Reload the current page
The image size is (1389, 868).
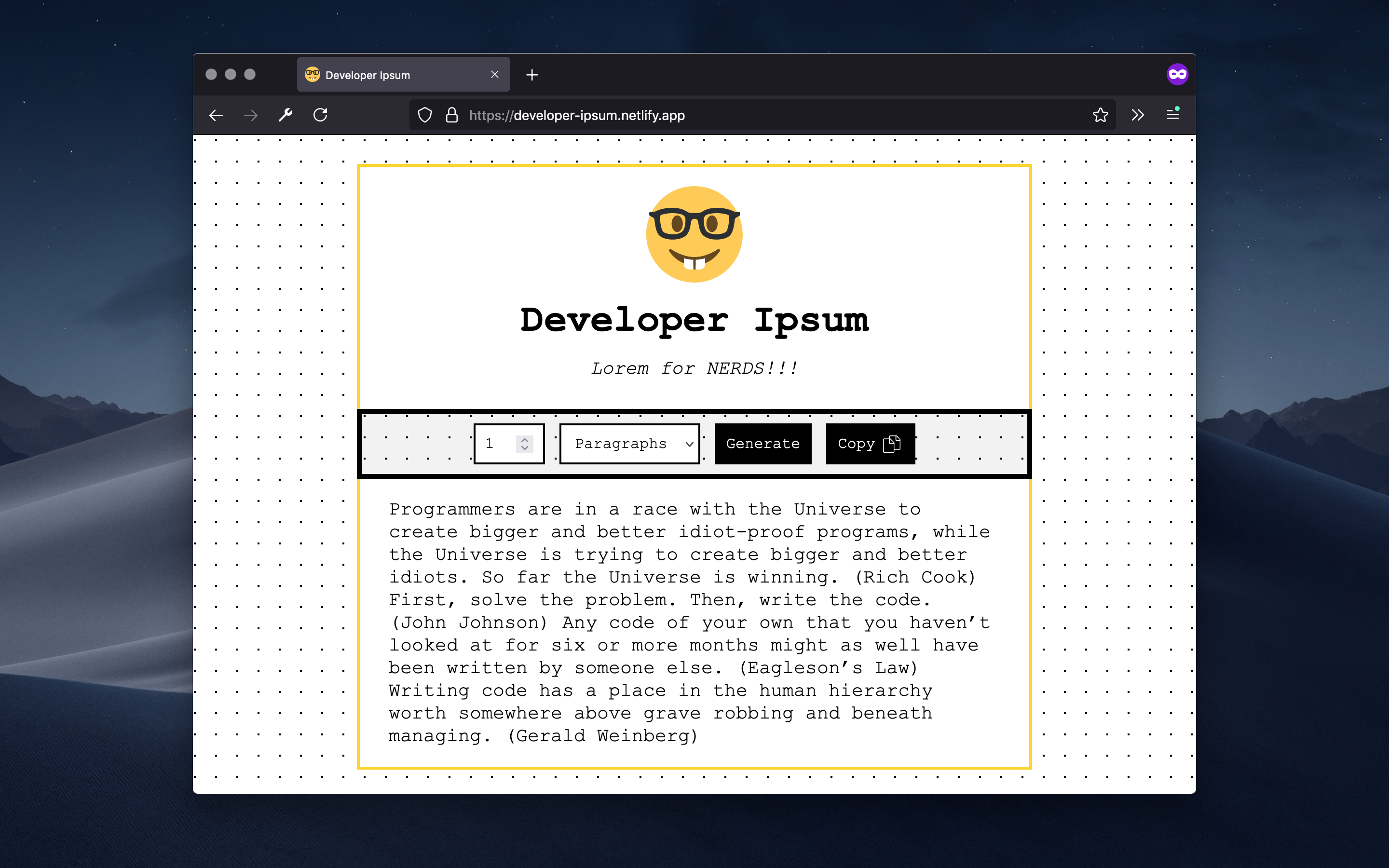(321, 115)
